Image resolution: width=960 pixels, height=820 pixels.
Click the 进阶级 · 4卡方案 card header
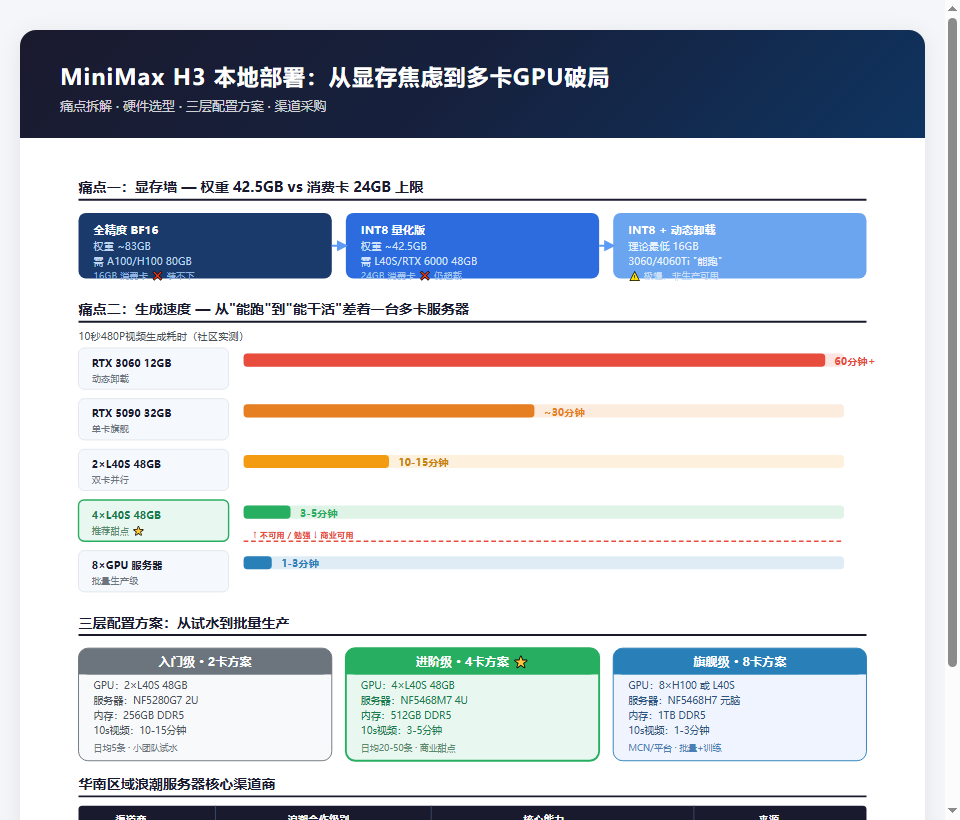[472, 661]
